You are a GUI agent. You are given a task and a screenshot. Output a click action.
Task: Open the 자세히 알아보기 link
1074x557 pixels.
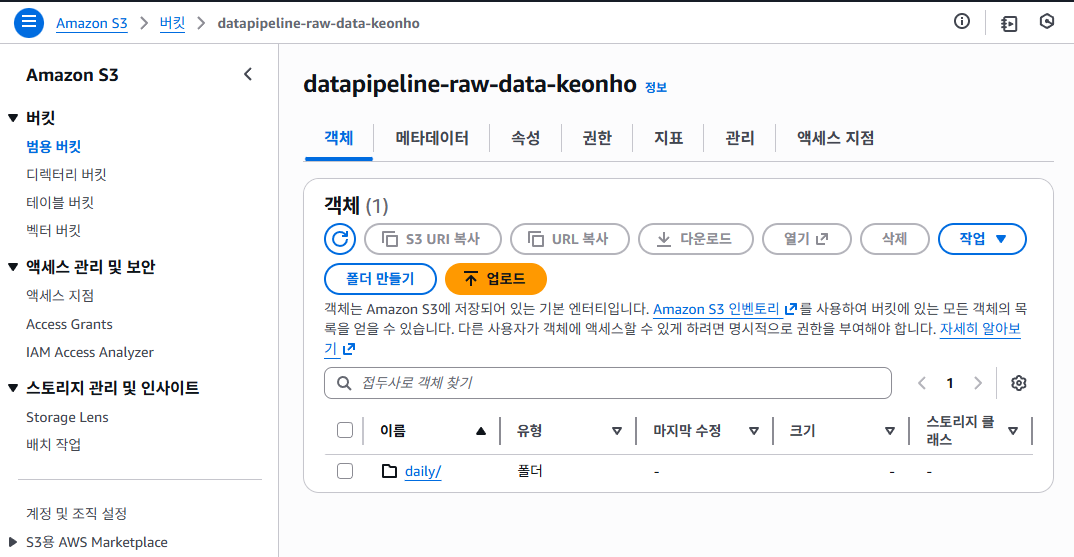point(979,329)
